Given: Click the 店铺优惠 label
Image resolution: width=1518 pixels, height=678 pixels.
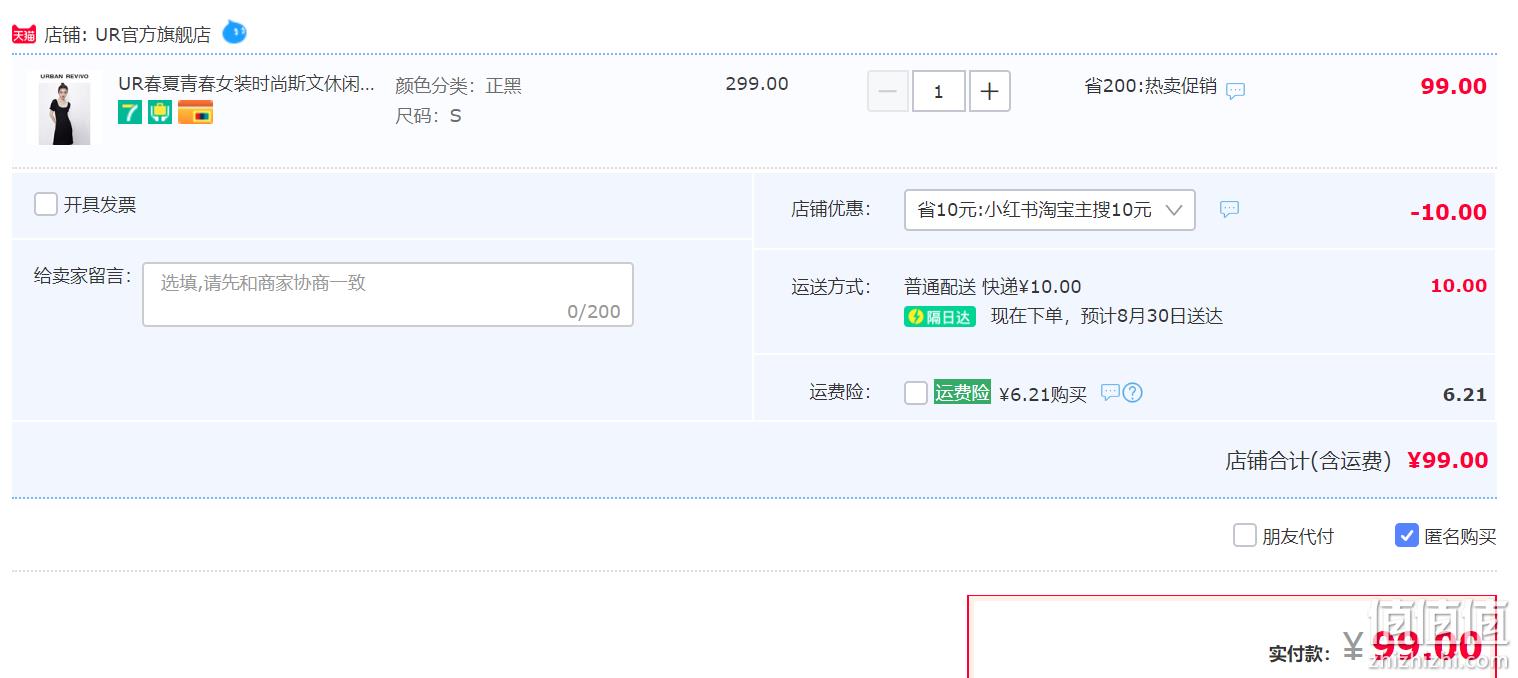Looking at the screenshot, I should [x=831, y=209].
